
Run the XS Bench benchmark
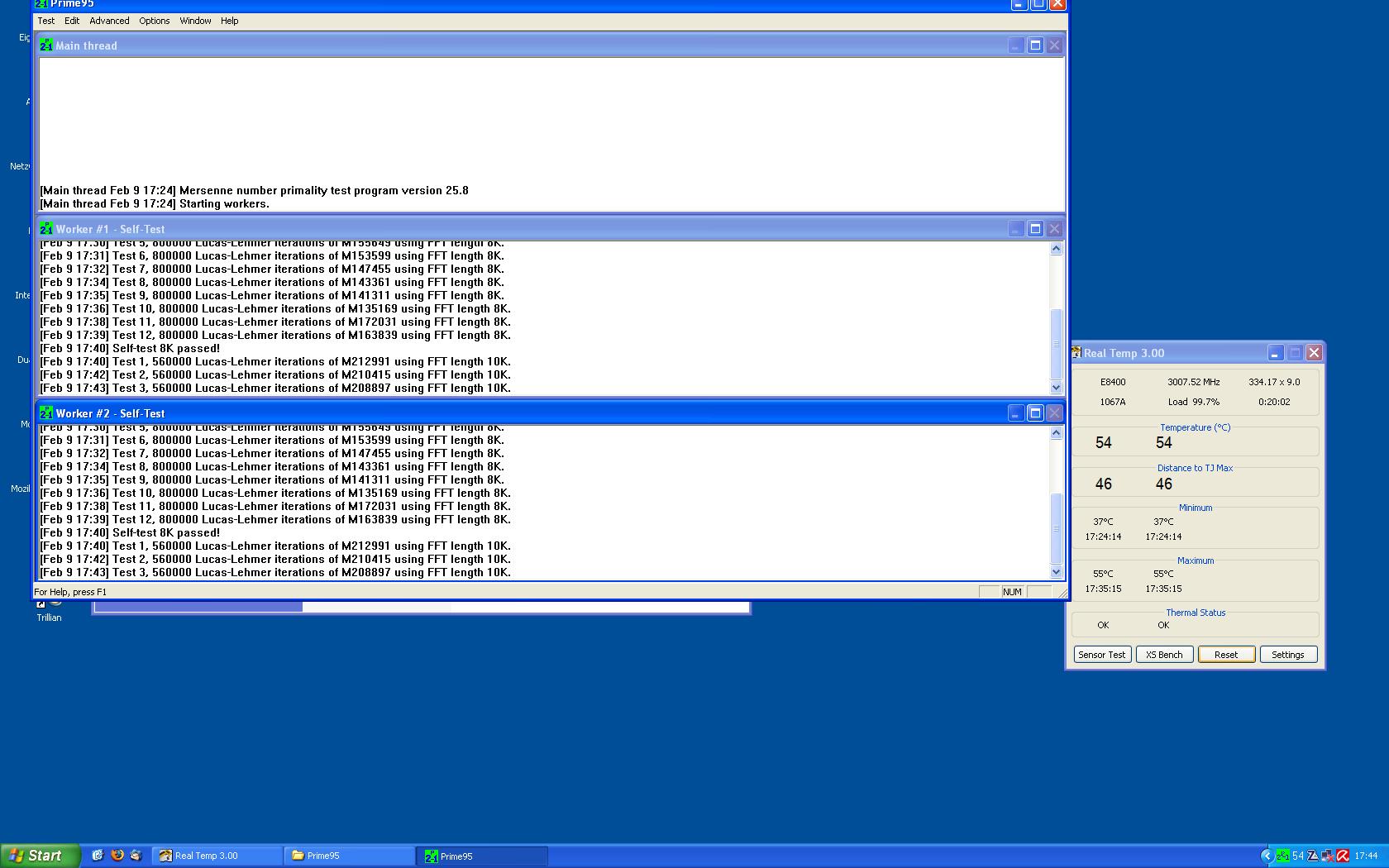[x=1164, y=655]
